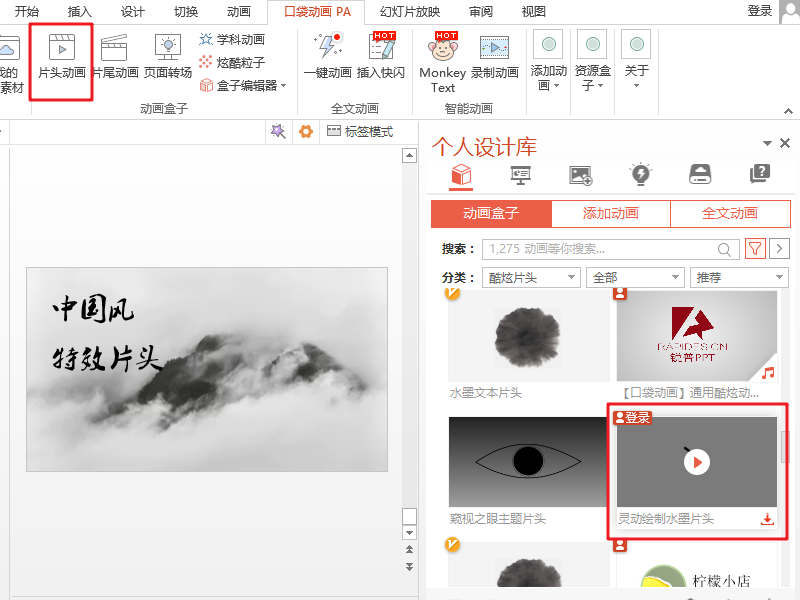This screenshot has width=800, height=600.
Task: Select the box (animation library) panel icon
Action: [x=461, y=175]
